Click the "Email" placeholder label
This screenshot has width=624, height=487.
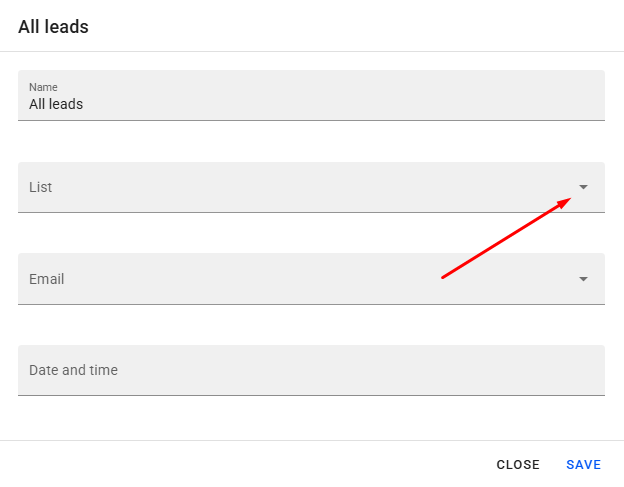47,279
